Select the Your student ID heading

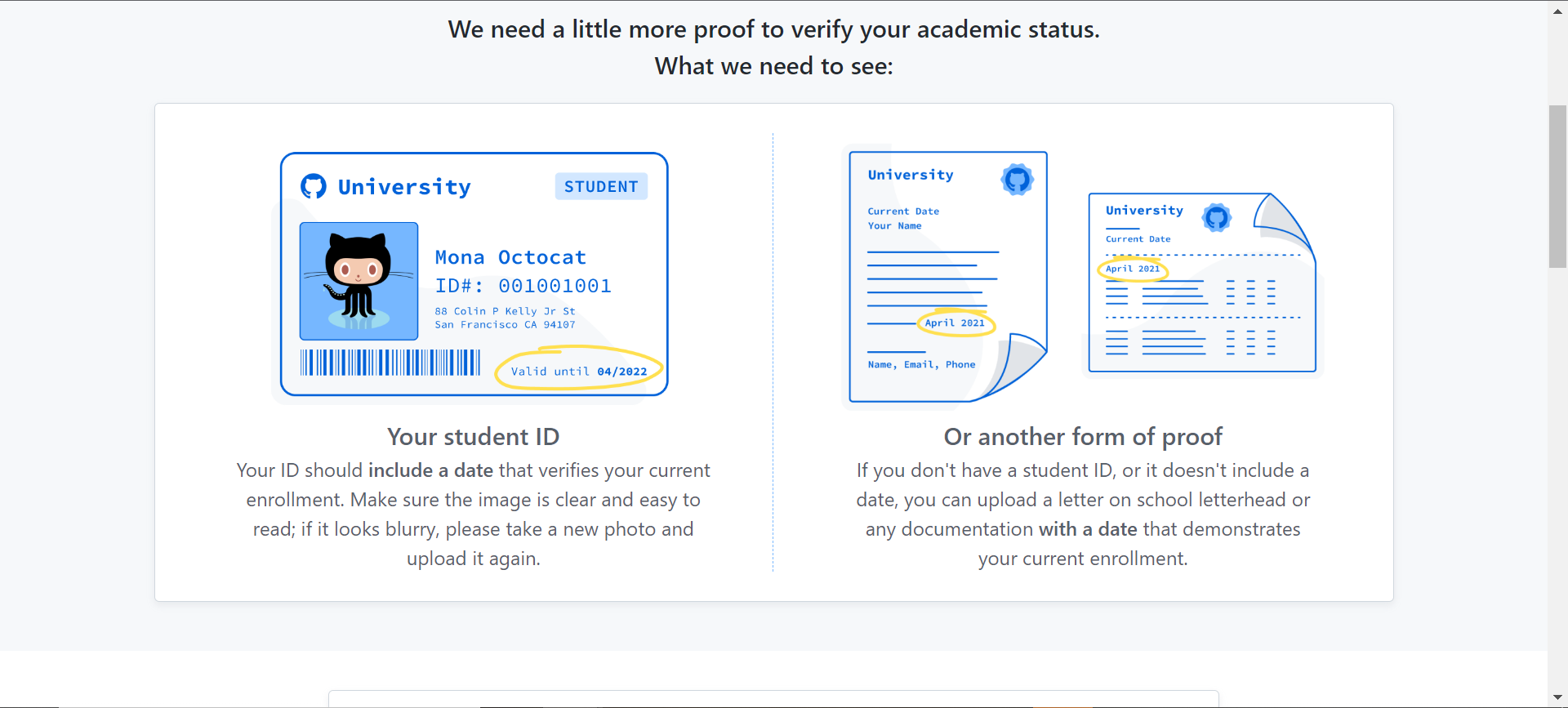point(473,436)
